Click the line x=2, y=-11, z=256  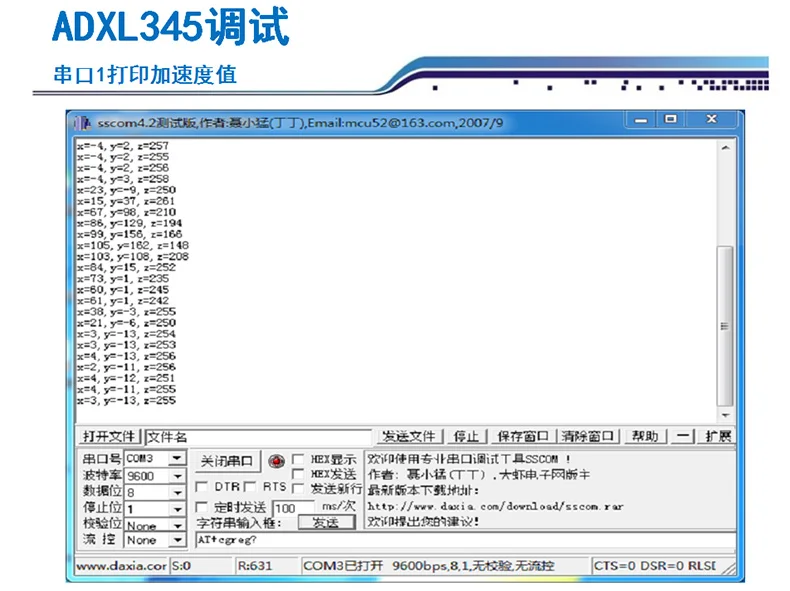click(126, 367)
